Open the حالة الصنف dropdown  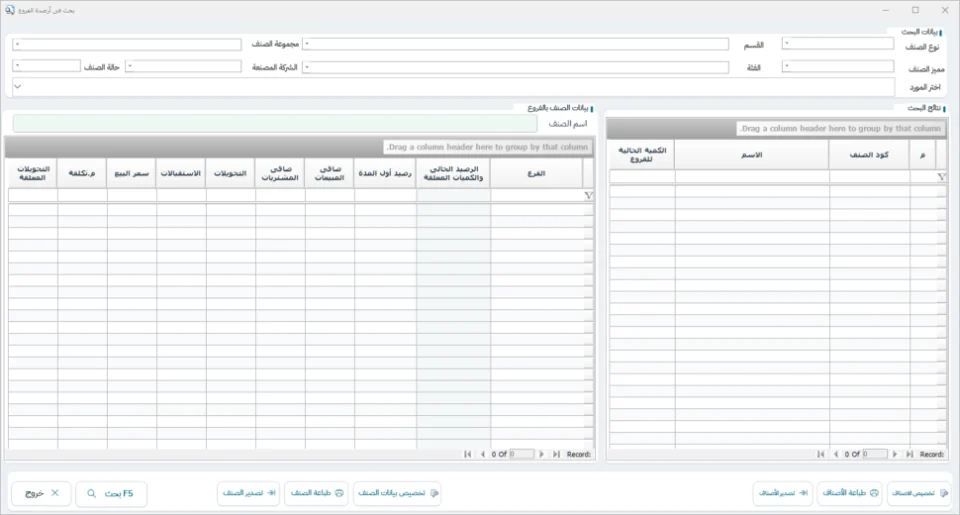[46, 66]
